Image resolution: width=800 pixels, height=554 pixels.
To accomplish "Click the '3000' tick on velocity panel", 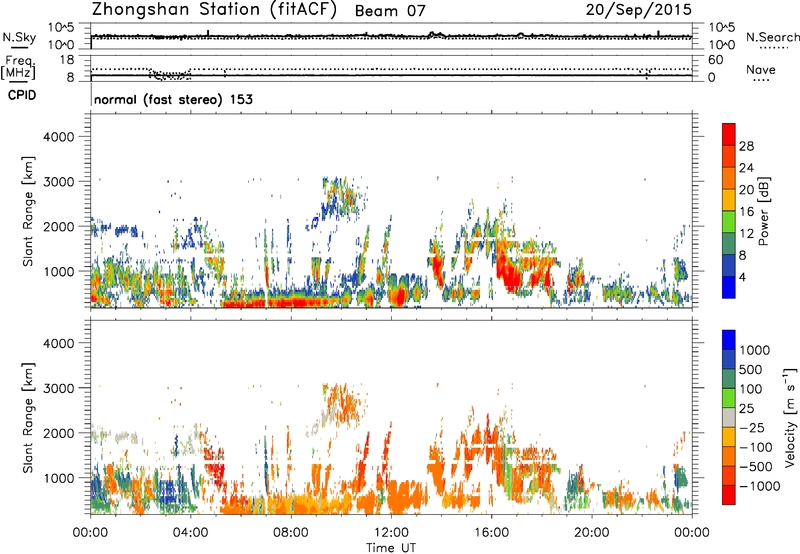I will [x=59, y=388].
